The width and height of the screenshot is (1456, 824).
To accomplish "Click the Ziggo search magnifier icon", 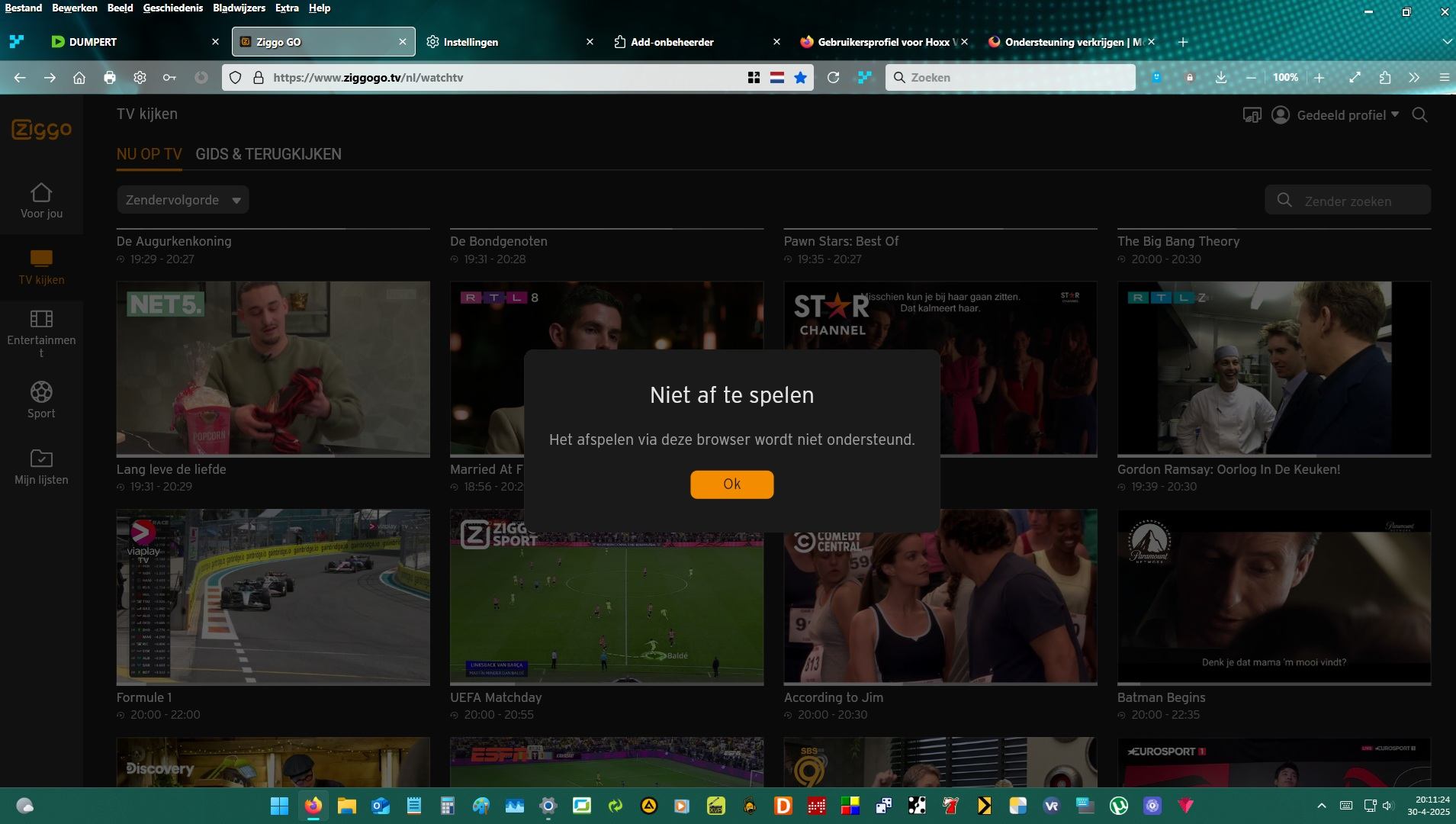I will pos(1419,115).
